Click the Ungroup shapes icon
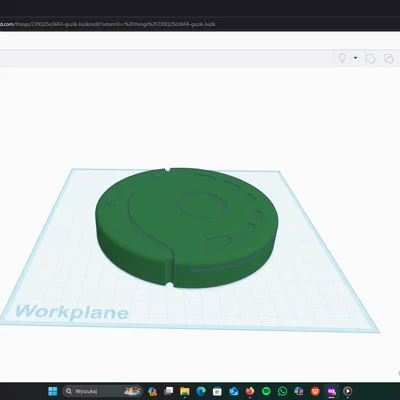The height and width of the screenshot is (400, 400). point(389,59)
